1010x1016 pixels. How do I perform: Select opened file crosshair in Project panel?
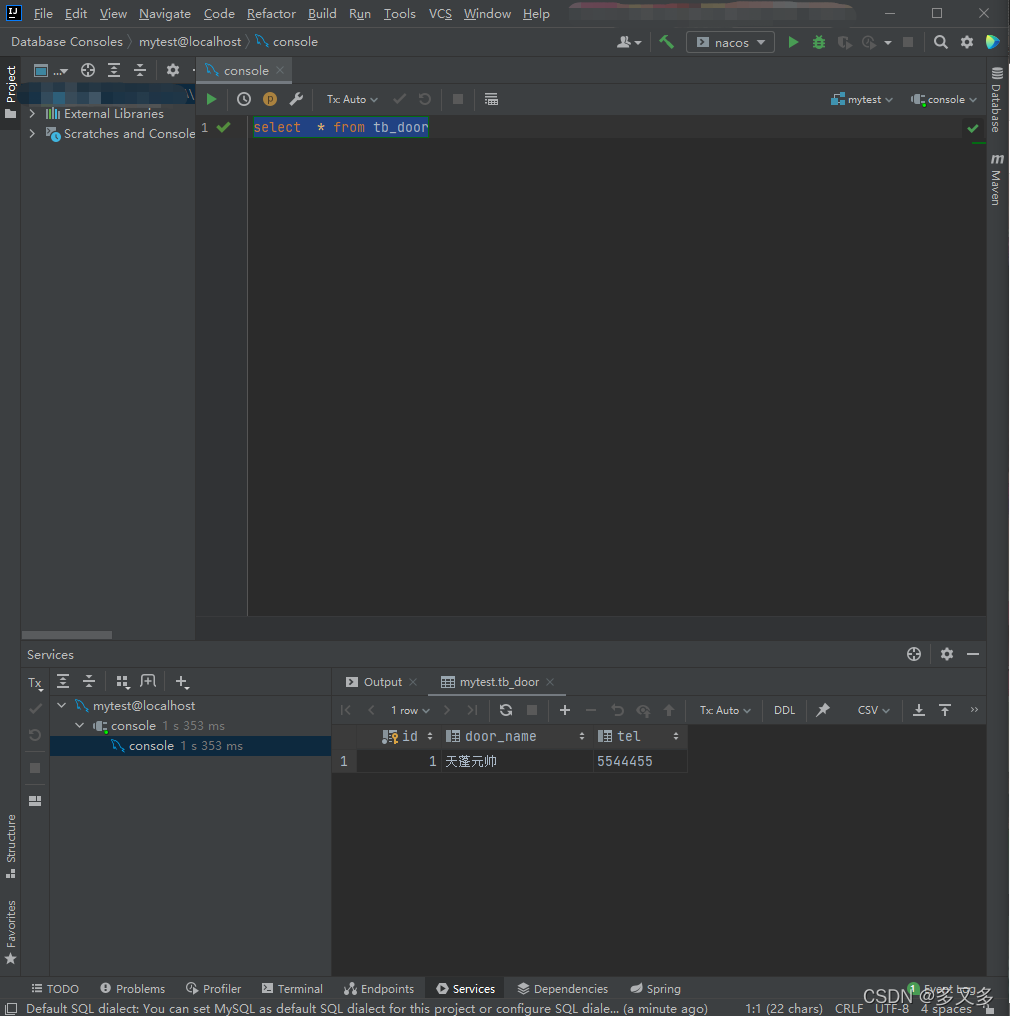pyautogui.click(x=87, y=70)
